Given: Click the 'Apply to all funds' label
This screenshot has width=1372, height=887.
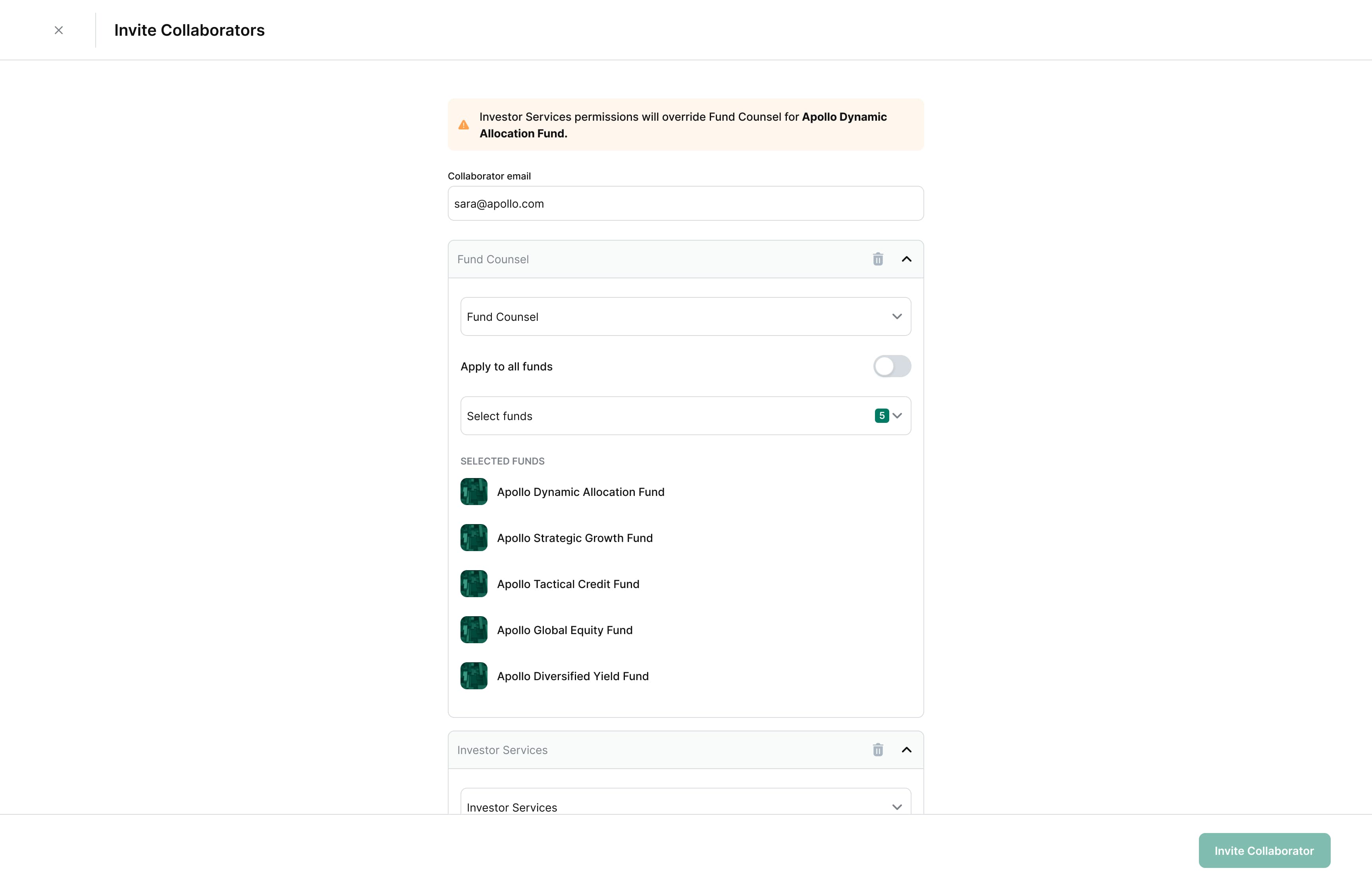Looking at the screenshot, I should pyautogui.click(x=507, y=366).
